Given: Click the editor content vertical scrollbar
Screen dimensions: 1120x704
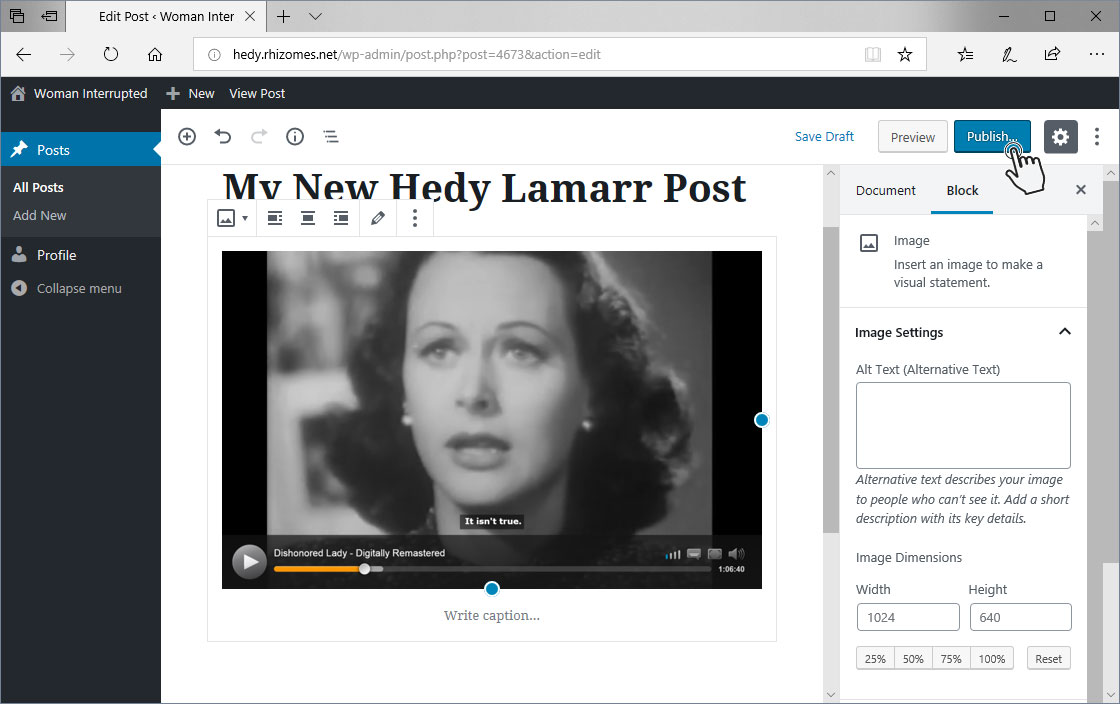Looking at the screenshot, I should (x=831, y=380).
